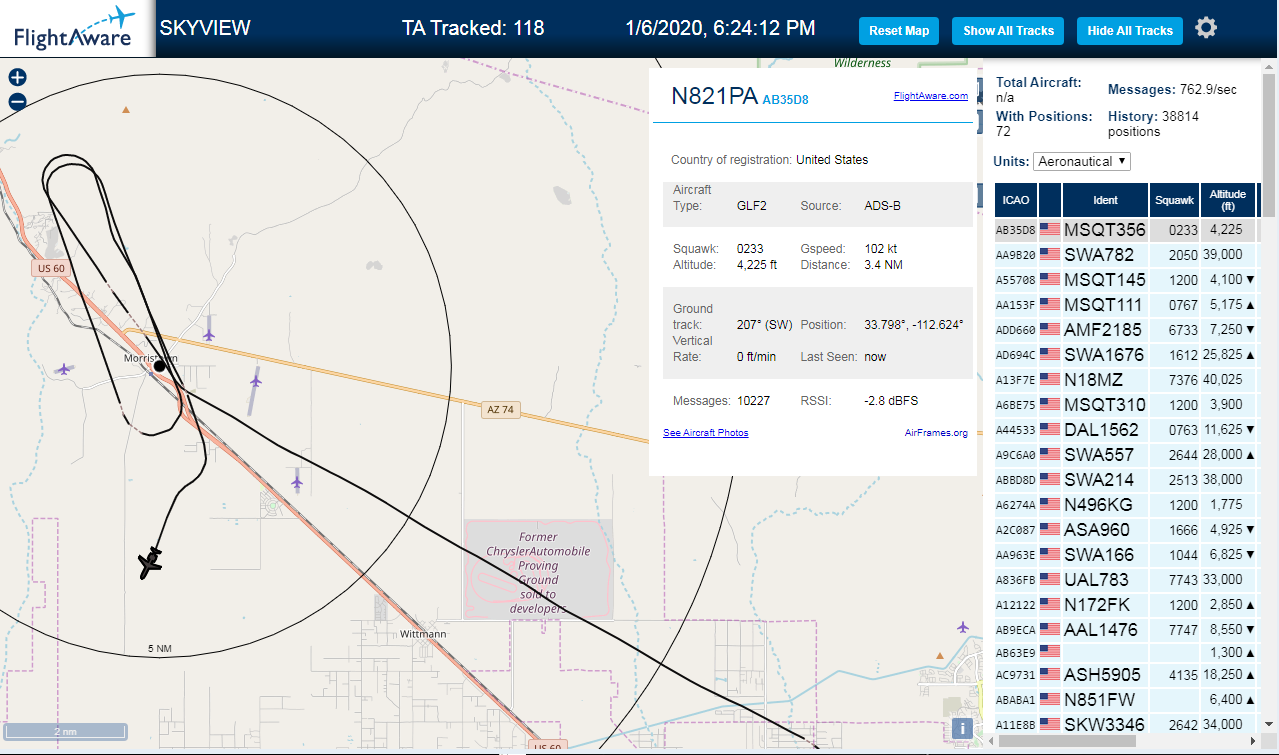Screen dimensions: 1279x755
Task: Click N821PA registration heading
Action: pyautogui.click(x=714, y=96)
